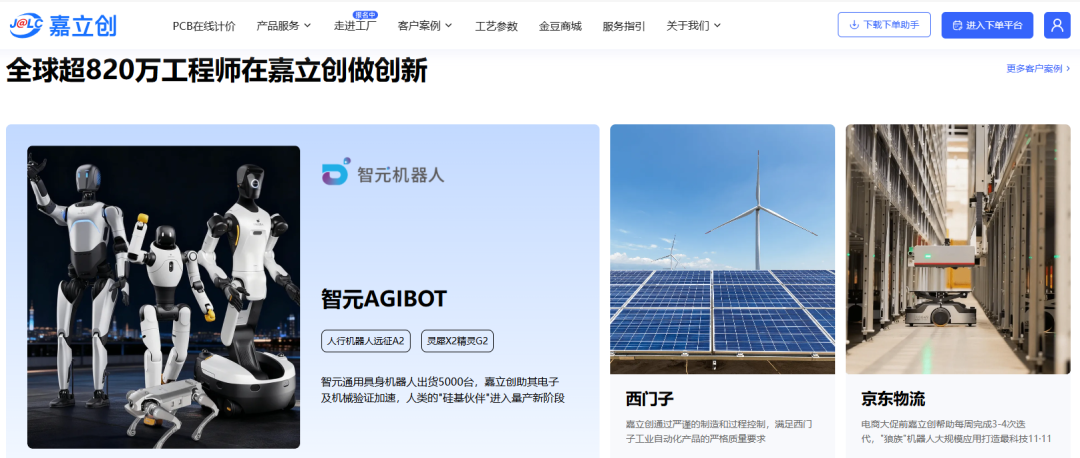The image size is (1080, 458).
Task: Click the 西门子 card title
Action: tap(650, 399)
